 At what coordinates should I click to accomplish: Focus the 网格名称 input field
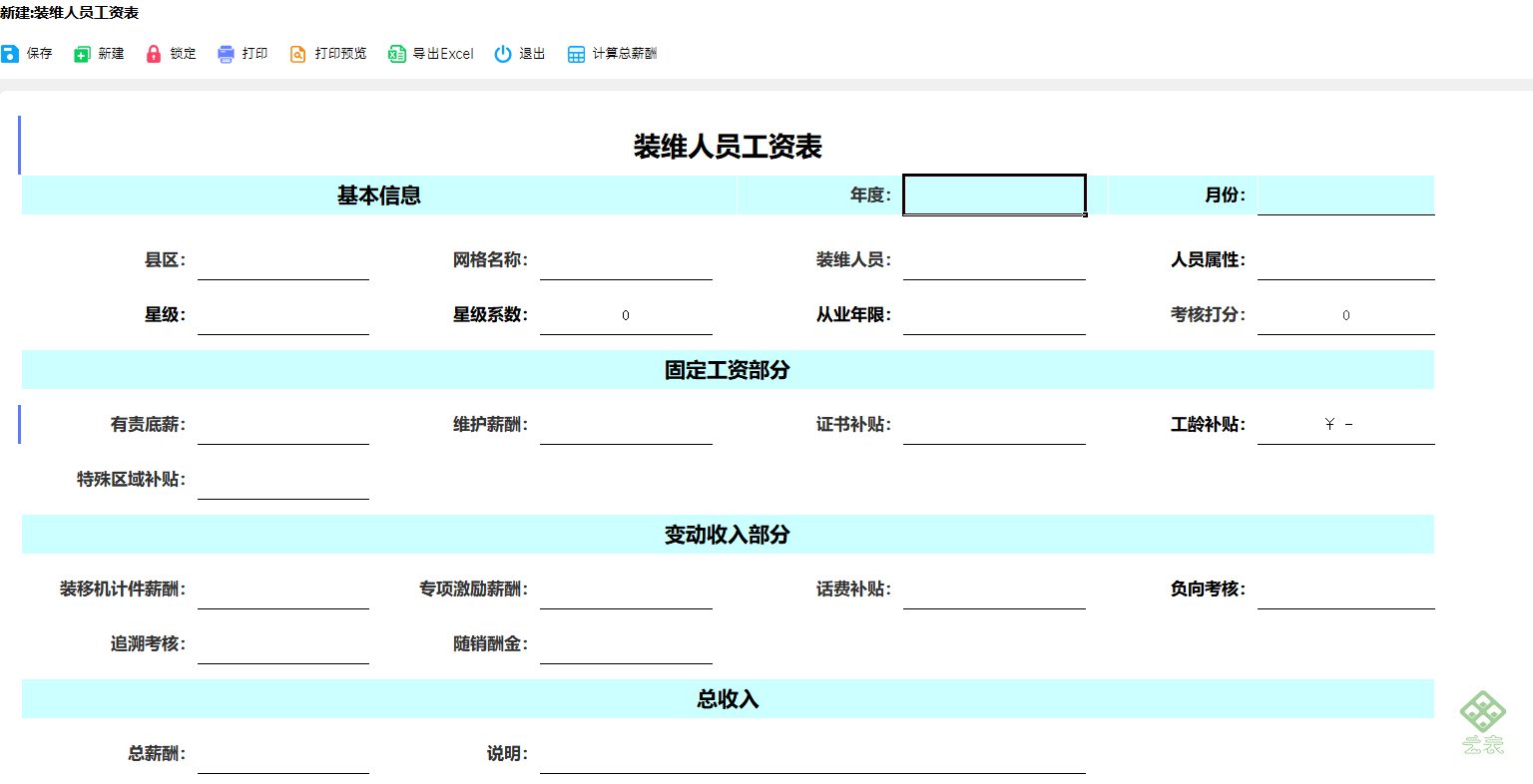pos(626,259)
